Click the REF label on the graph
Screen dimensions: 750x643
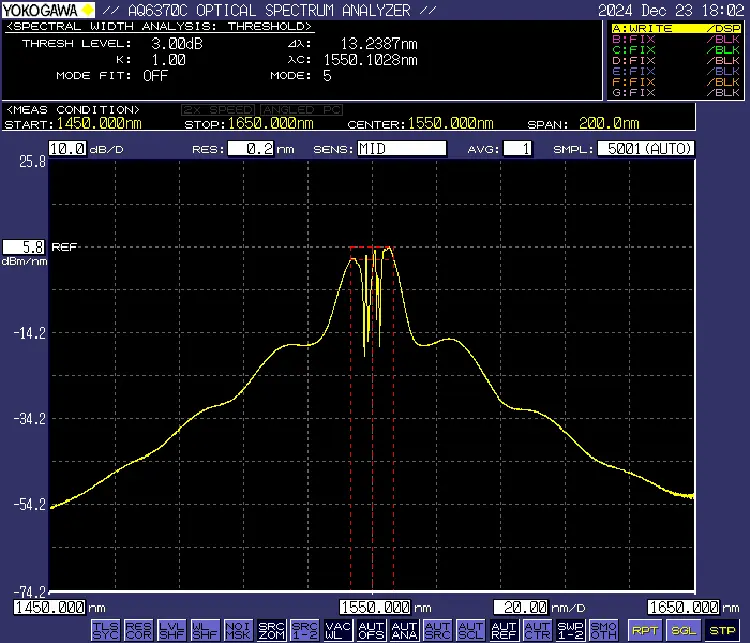[64, 247]
